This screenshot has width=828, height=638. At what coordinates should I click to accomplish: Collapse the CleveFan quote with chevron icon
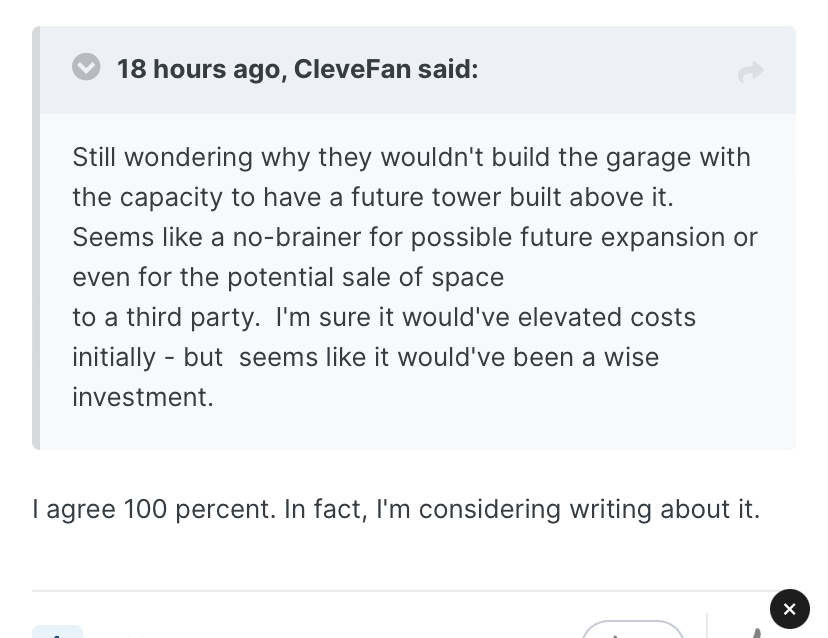pos(86,67)
